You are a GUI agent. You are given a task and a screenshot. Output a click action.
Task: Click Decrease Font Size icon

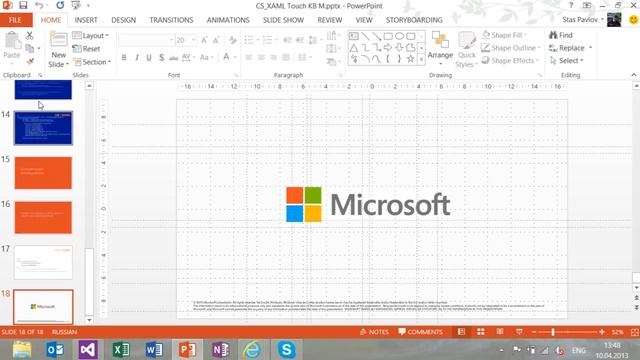point(216,40)
